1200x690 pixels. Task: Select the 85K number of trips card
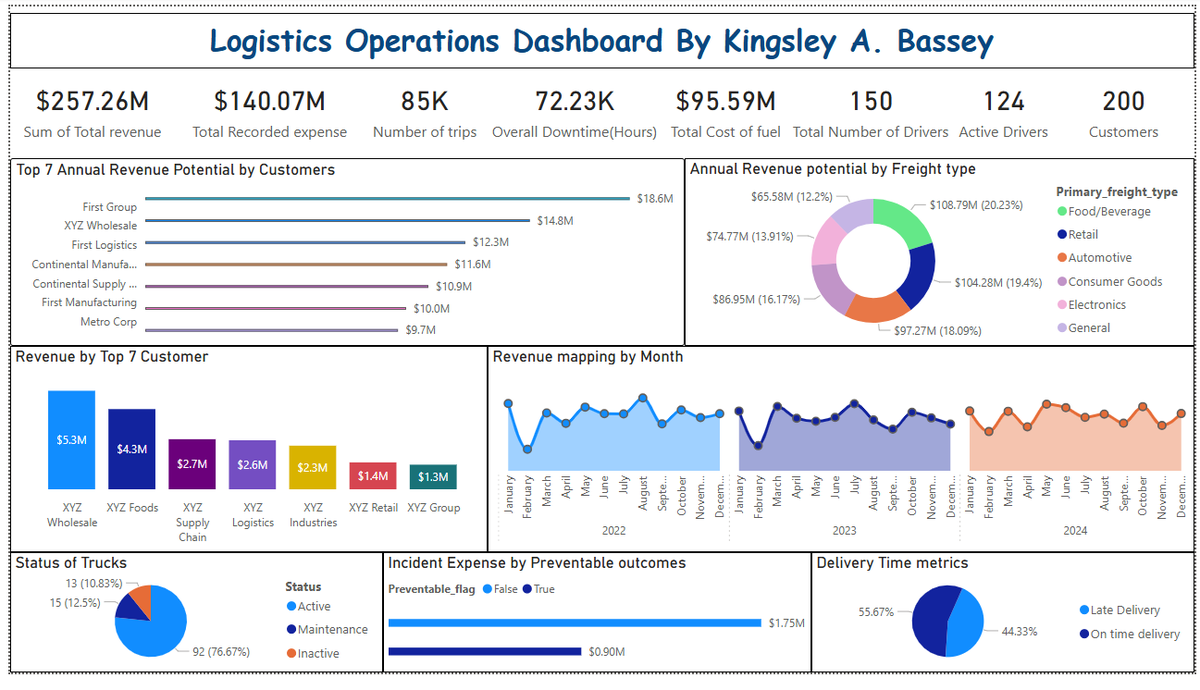click(425, 114)
